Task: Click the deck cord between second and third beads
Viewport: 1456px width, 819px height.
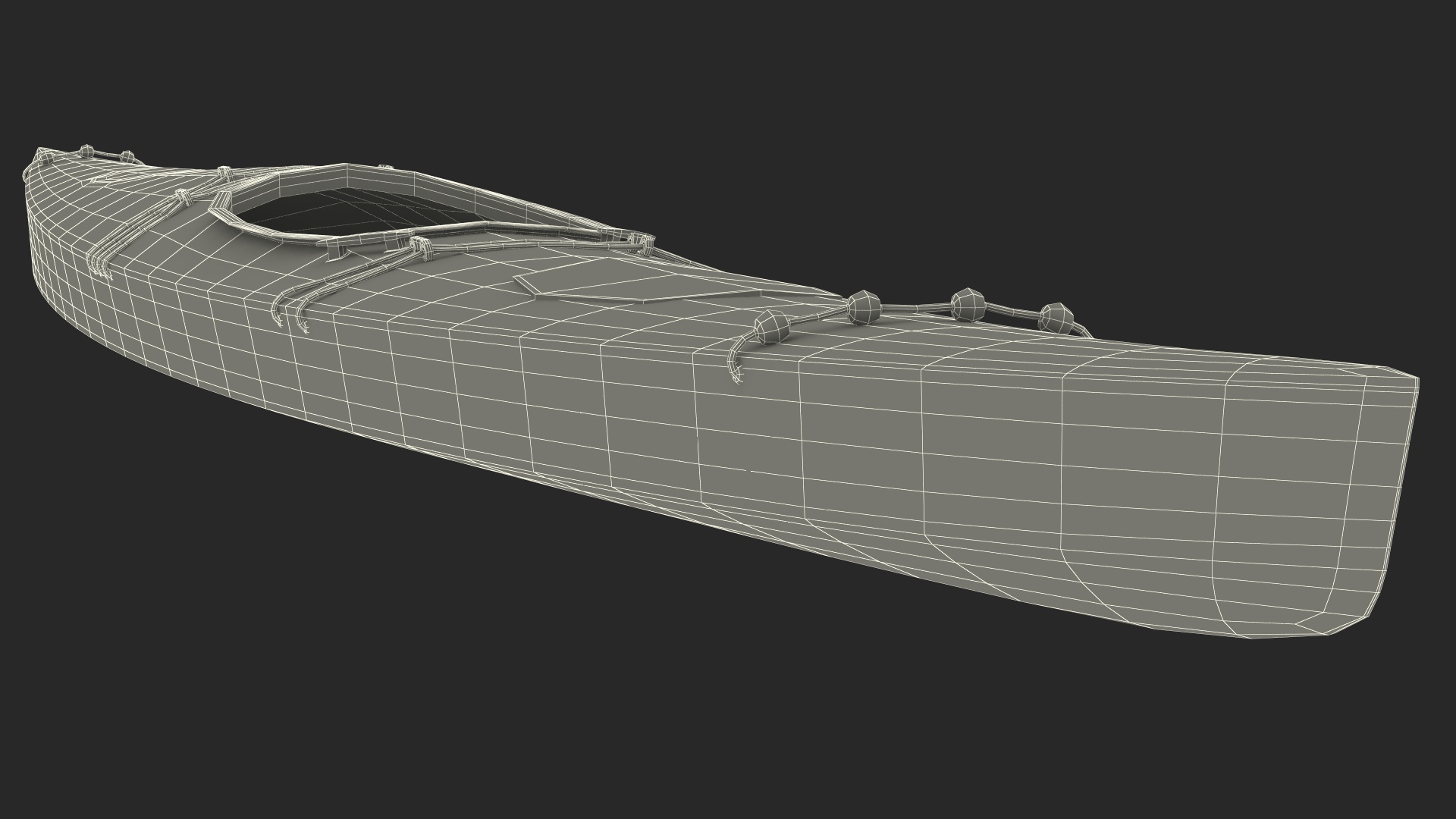Action: coord(914,307)
